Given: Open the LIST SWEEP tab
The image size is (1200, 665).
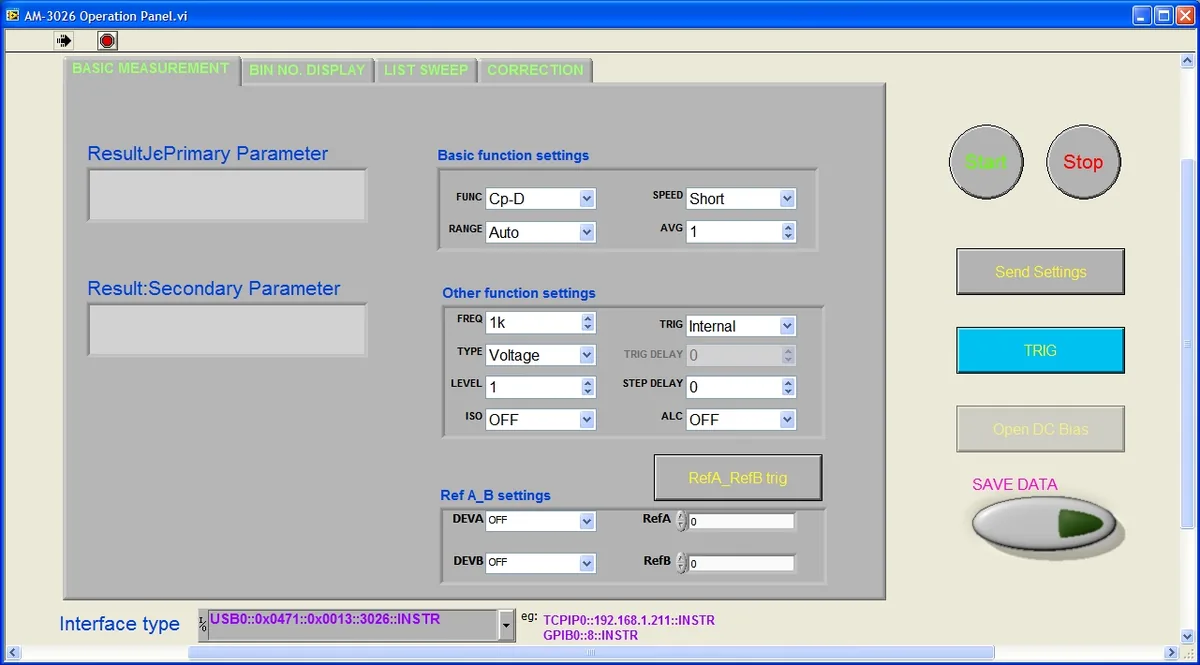Looking at the screenshot, I should (x=426, y=70).
